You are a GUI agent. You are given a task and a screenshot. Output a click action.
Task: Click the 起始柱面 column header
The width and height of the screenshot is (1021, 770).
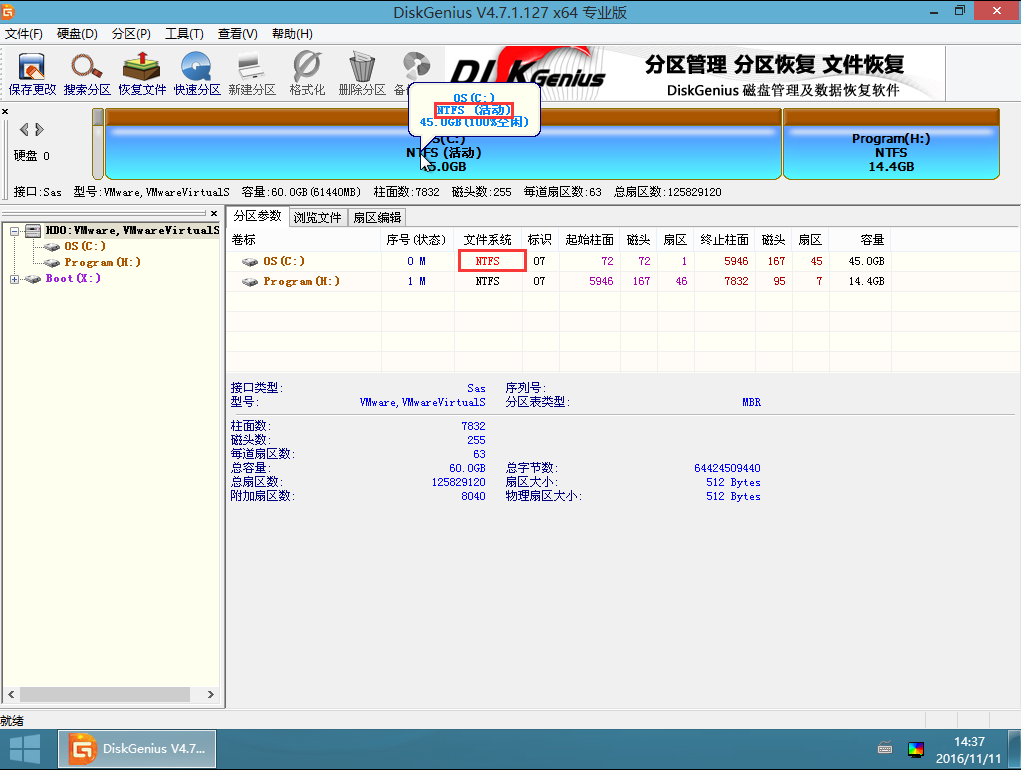589,240
